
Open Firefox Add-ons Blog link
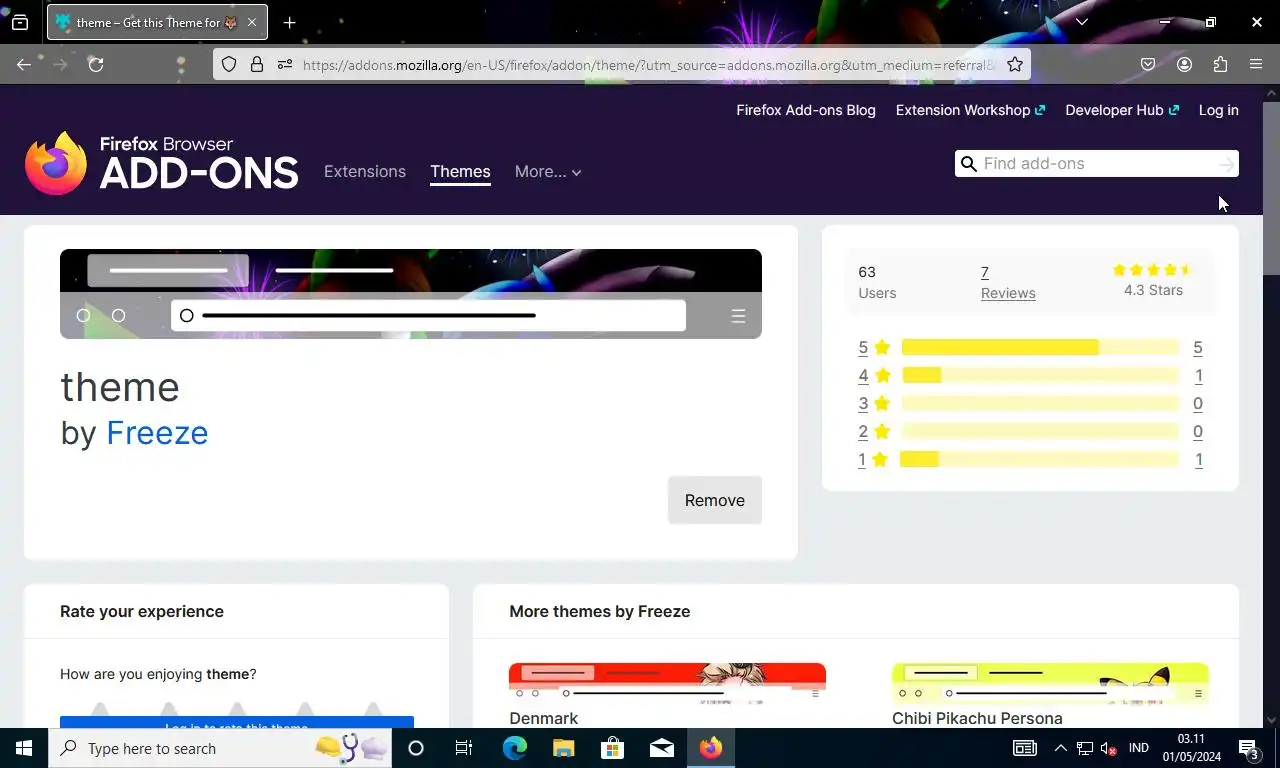tap(806, 110)
